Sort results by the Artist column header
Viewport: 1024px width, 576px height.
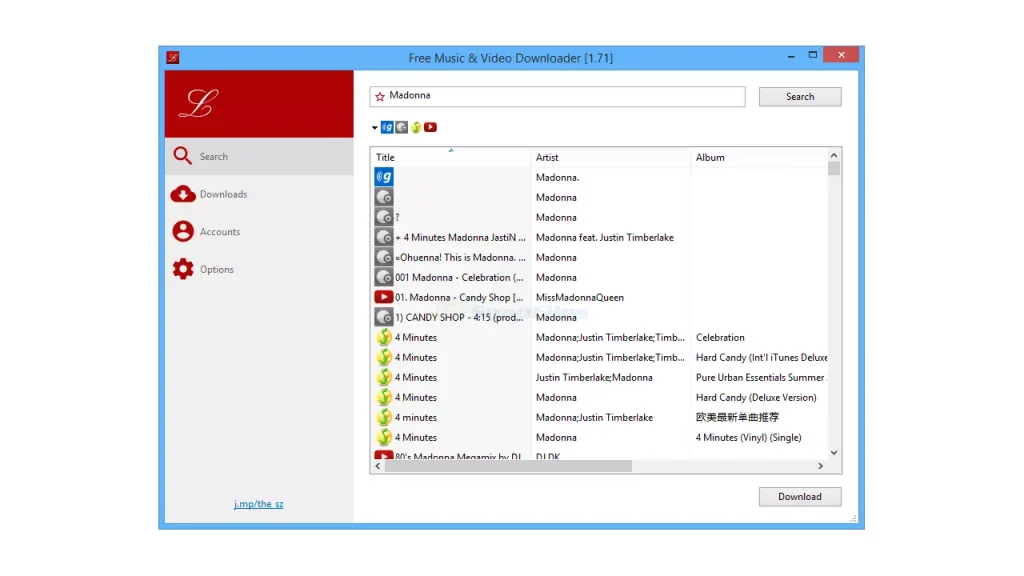point(611,157)
